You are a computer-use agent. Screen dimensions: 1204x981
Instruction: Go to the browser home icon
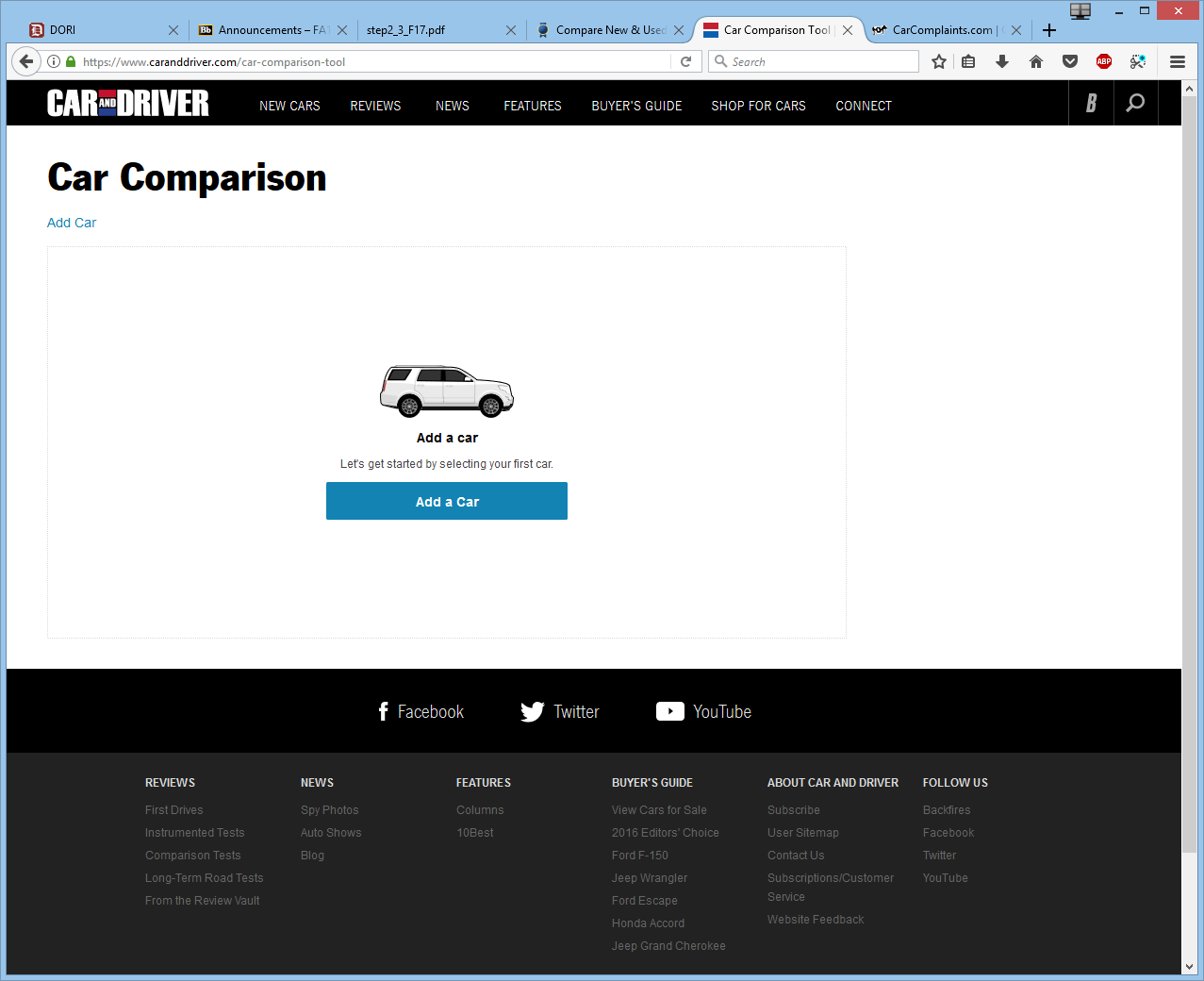coord(1036,61)
